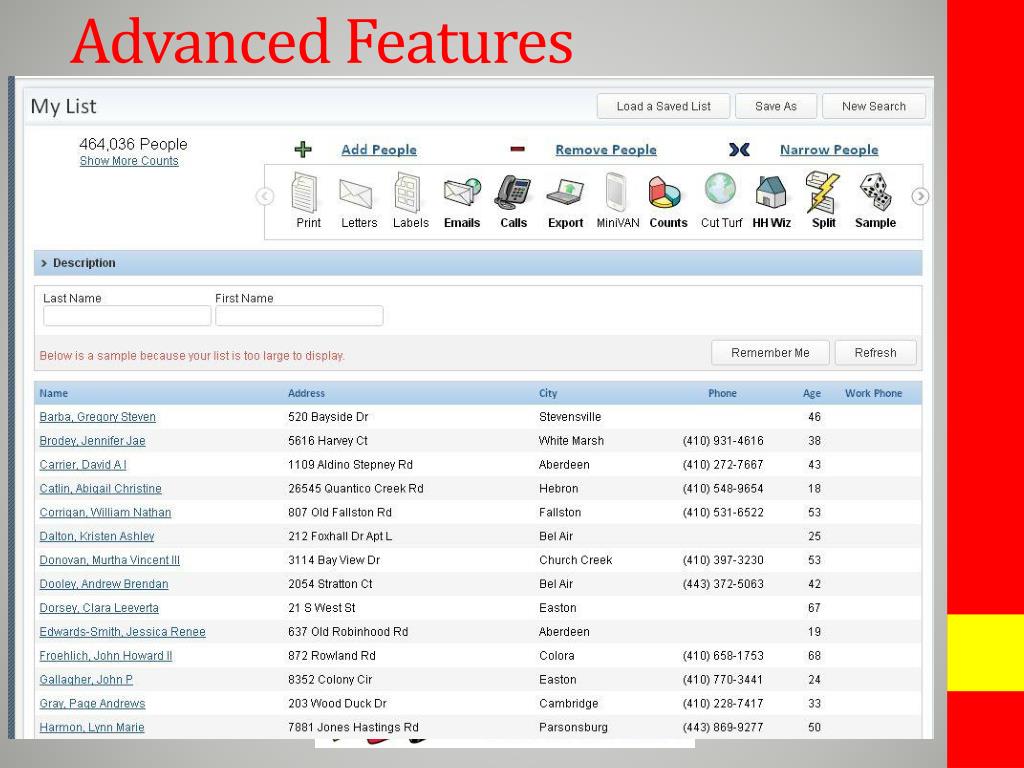Click city cell Parsonsburg
Viewport: 1024px width, 768px height.
point(573,727)
